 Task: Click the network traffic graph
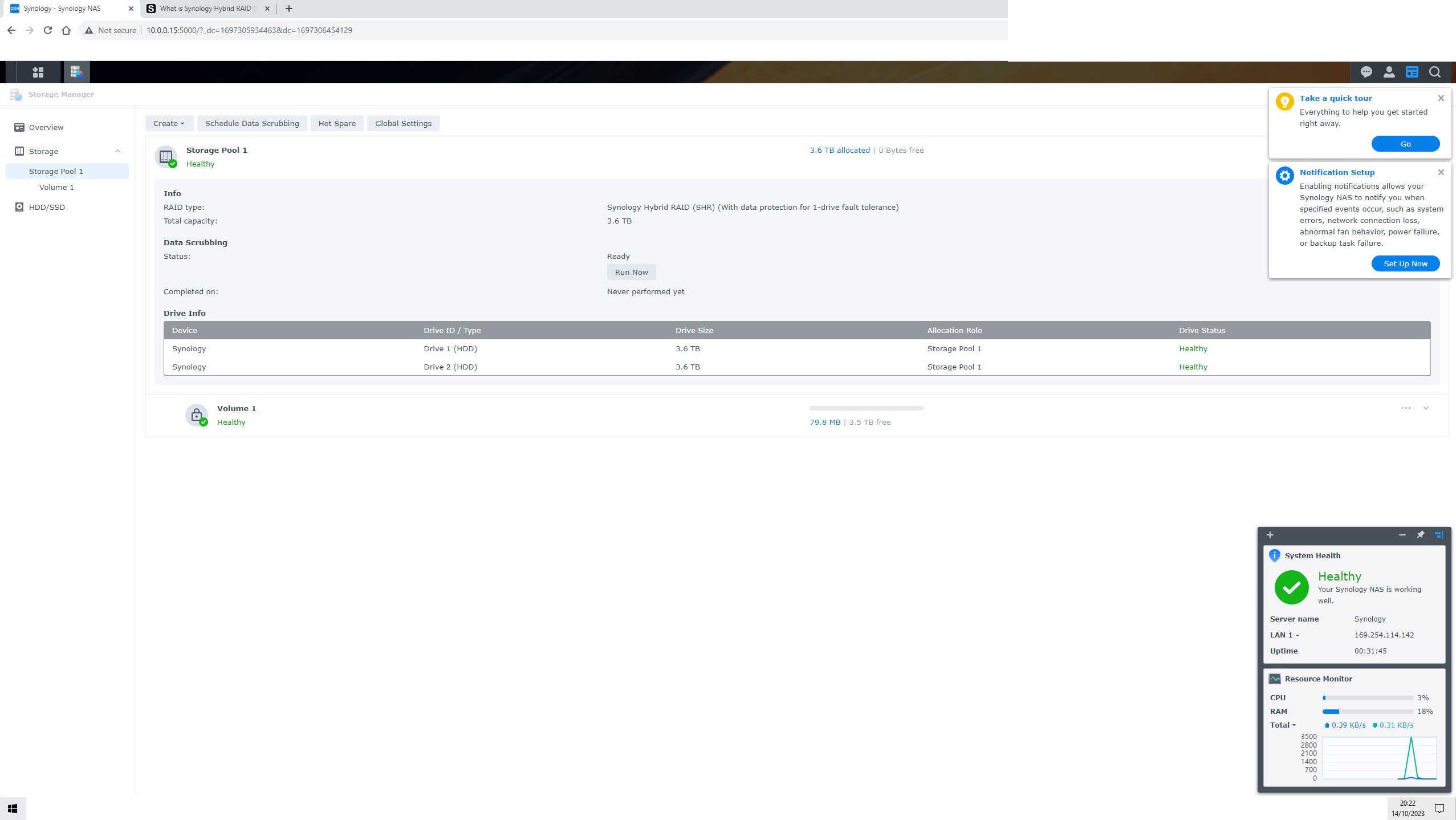pyautogui.click(x=1379, y=758)
